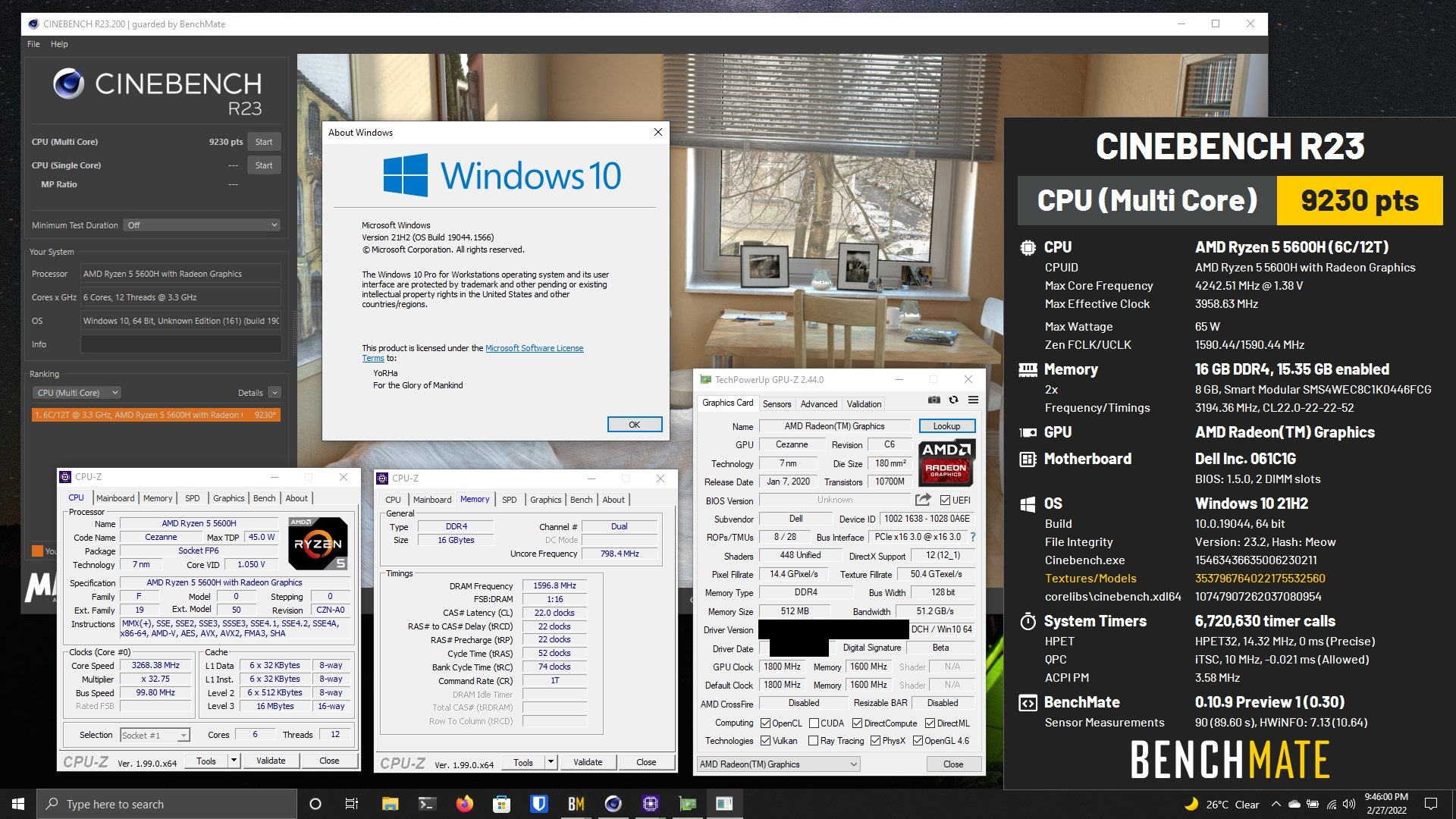
Task: Click Close button in GPU-Z
Action: pyautogui.click(x=953, y=764)
